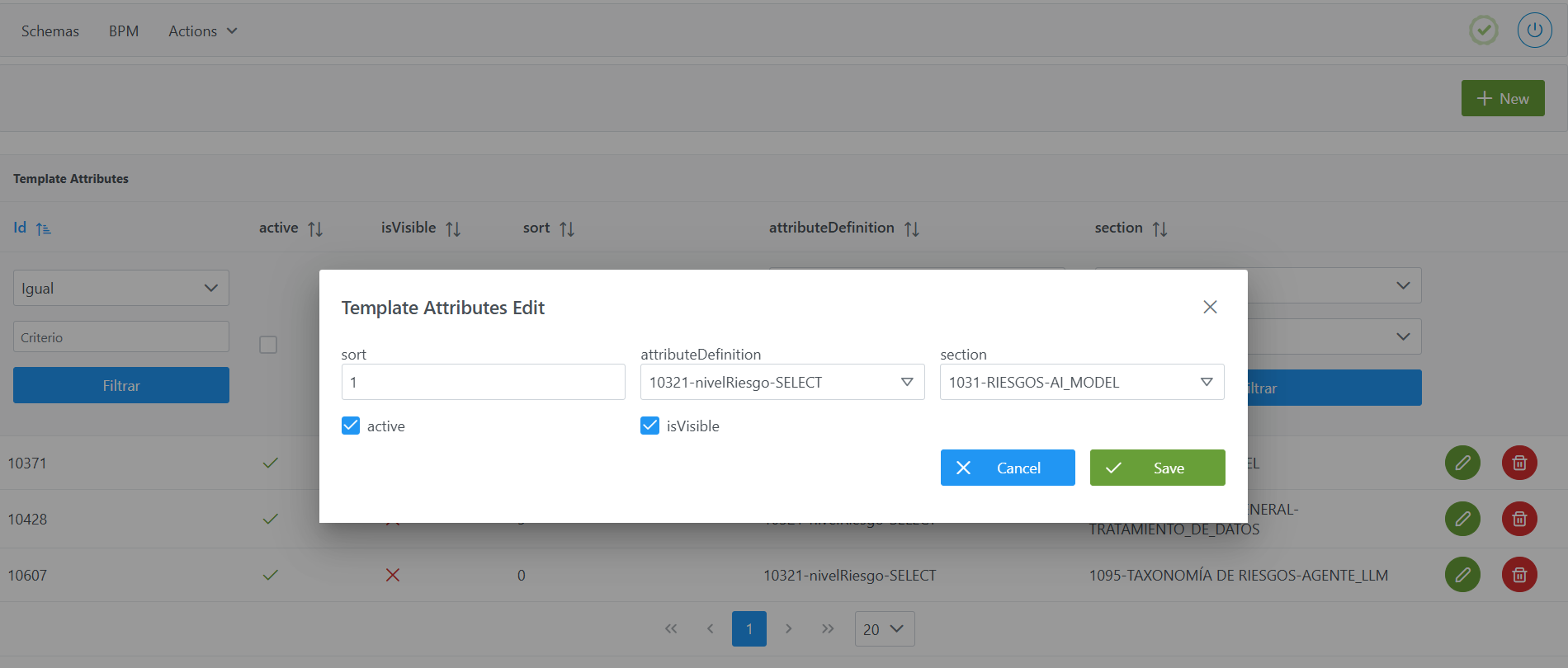
Task: Tick the active filter checkbox
Action: pos(268,345)
